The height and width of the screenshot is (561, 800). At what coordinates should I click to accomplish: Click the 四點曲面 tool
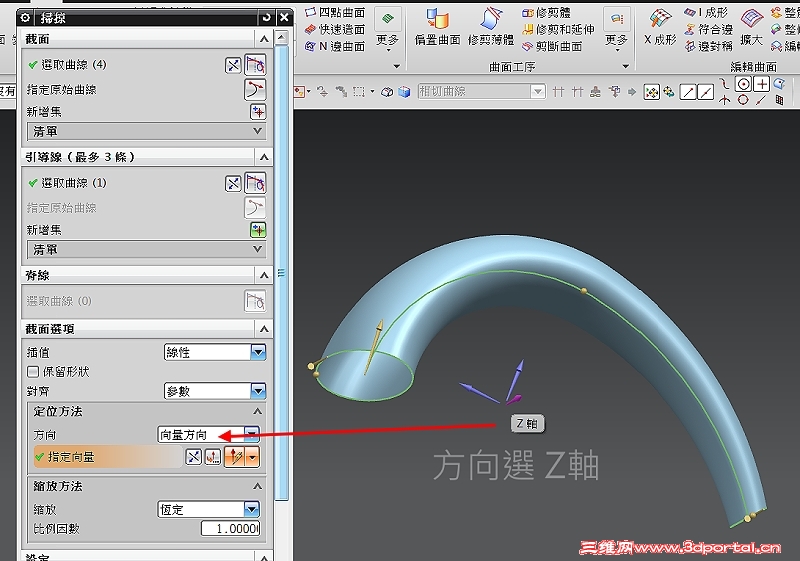(335, 12)
